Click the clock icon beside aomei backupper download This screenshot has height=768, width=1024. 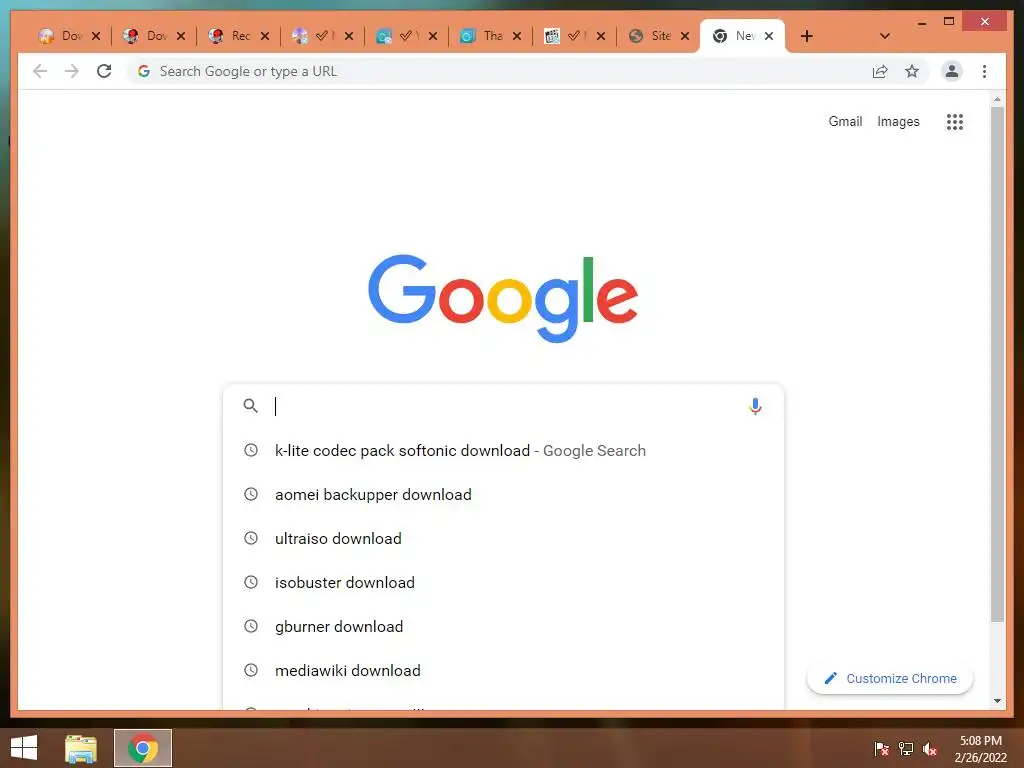[251, 494]
